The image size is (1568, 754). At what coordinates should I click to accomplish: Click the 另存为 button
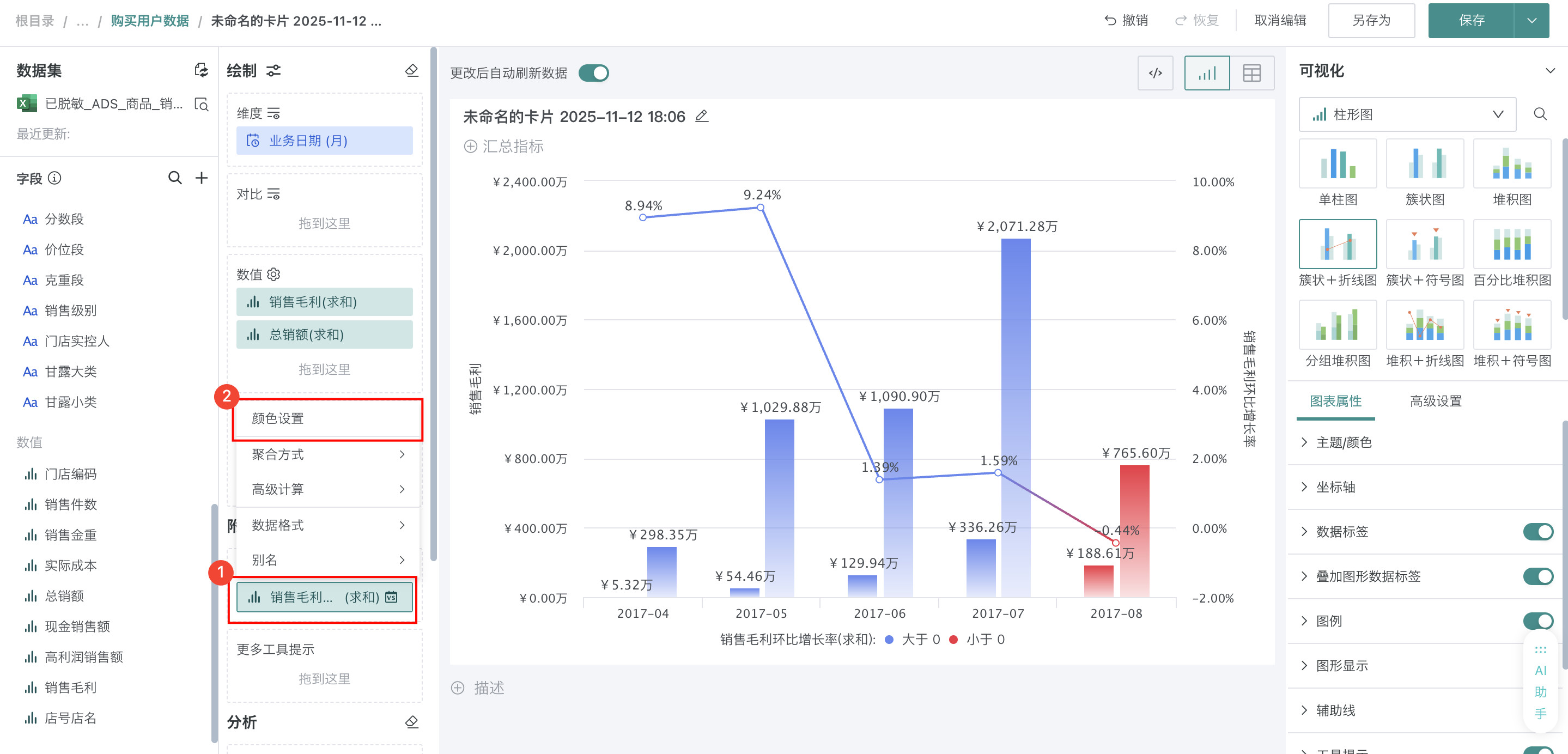[1371, 21]
